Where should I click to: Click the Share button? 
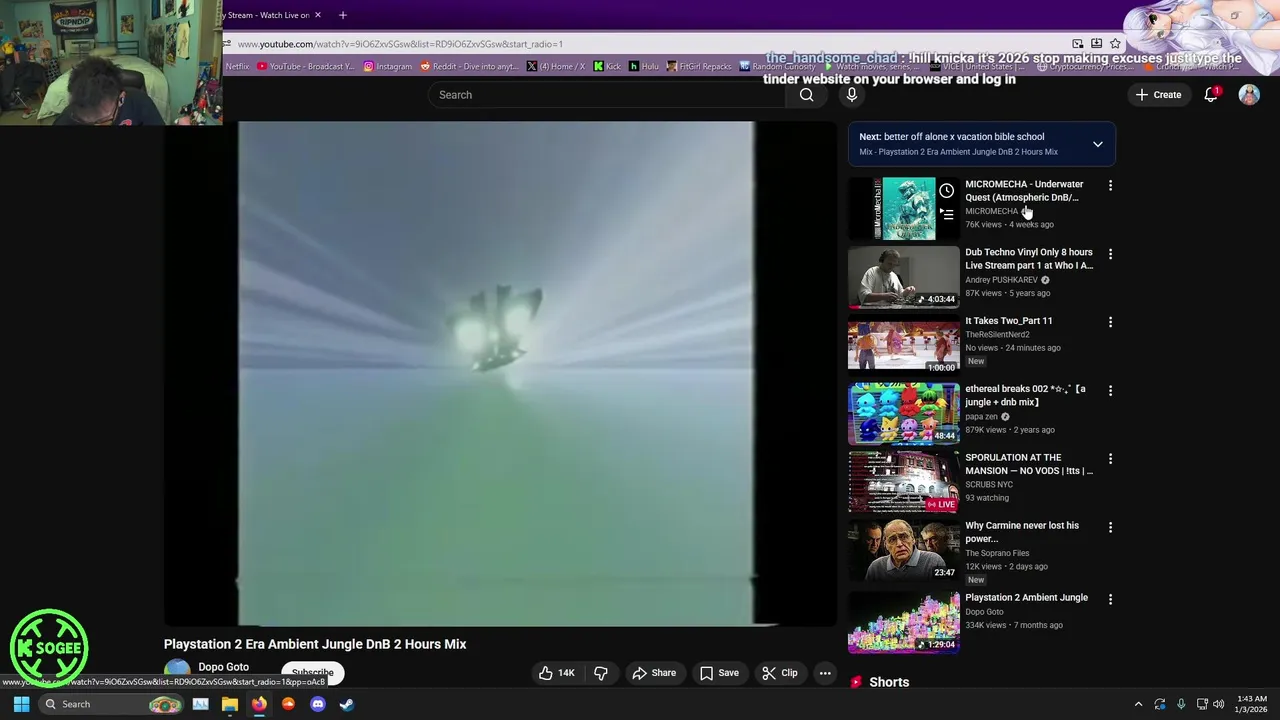(x=654, y=673)
